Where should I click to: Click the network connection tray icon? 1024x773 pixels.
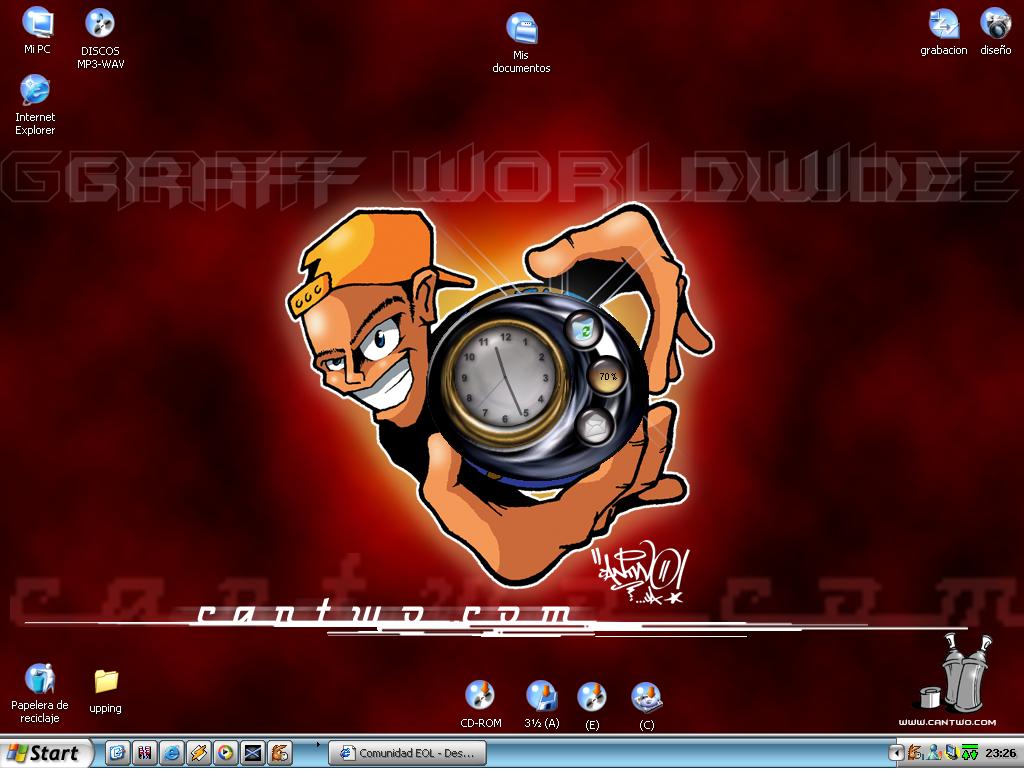coord(952,753)
